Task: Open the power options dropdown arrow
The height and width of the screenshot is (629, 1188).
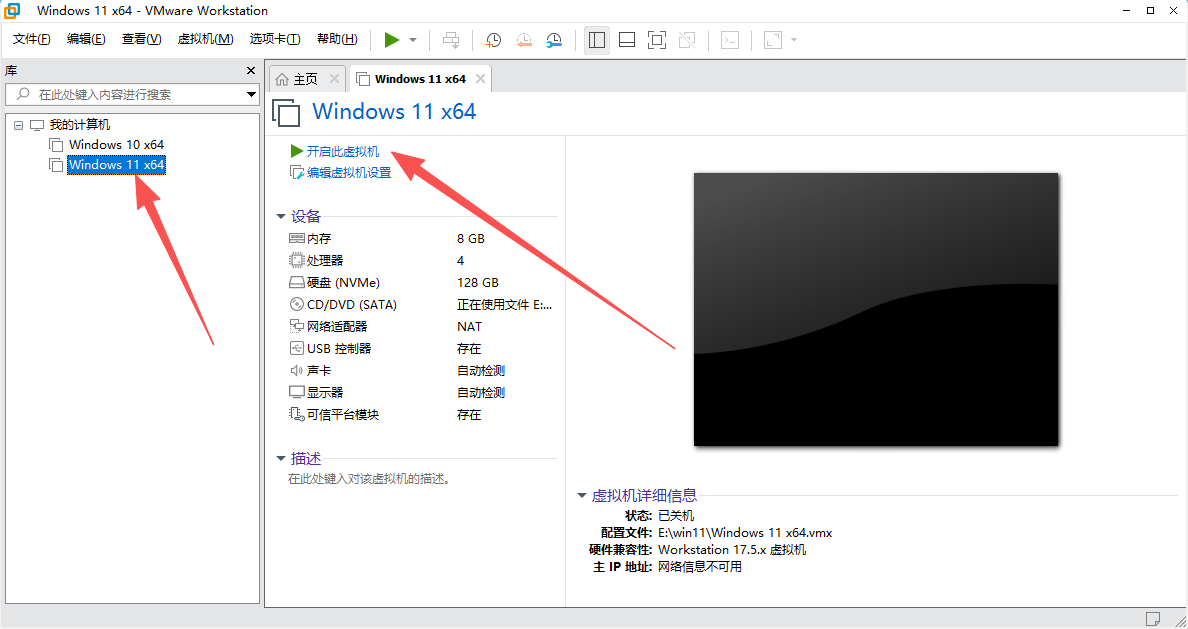Action: 413,40
